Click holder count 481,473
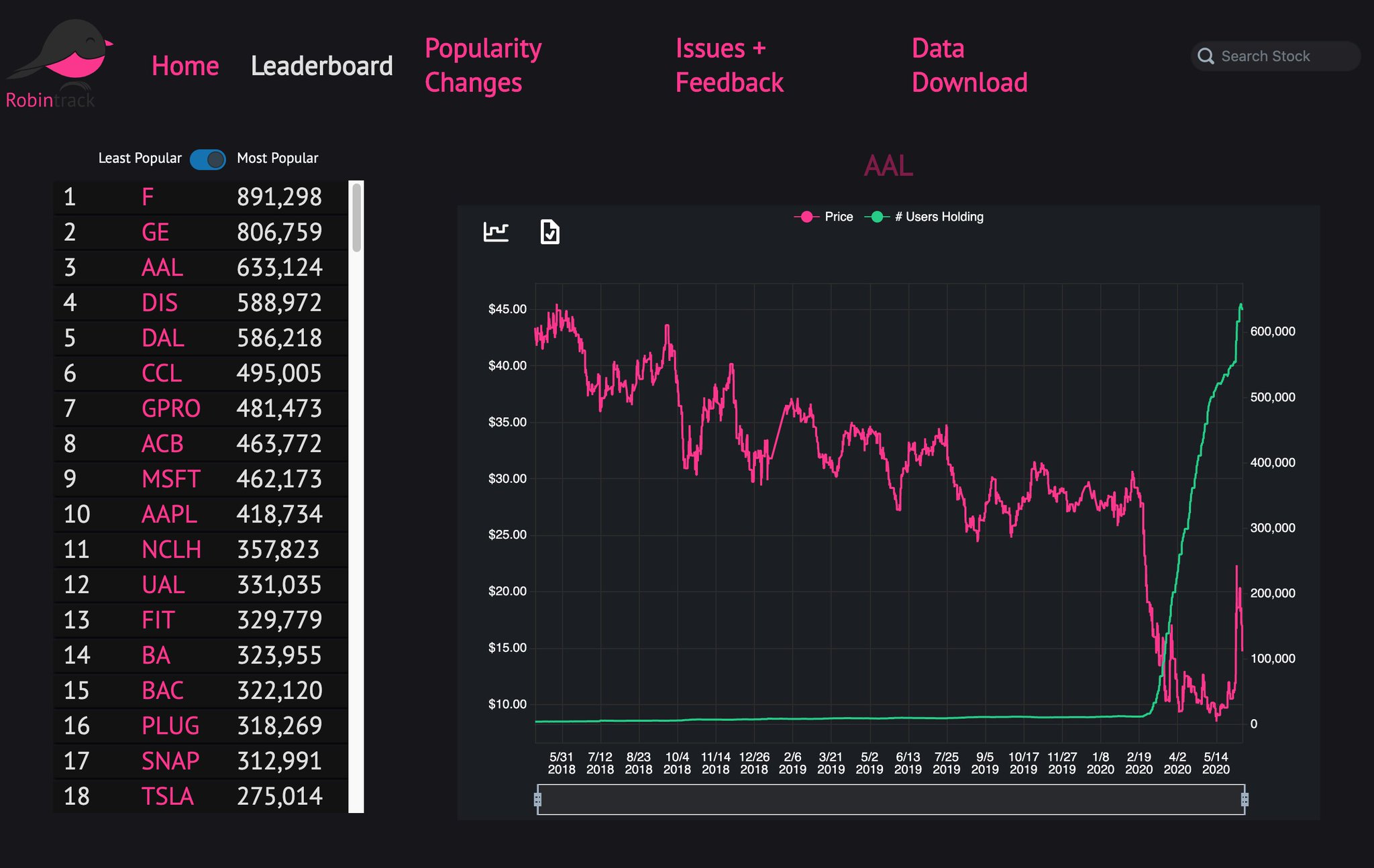Viewport: 1374px width, 868px height. click(279, 409)
